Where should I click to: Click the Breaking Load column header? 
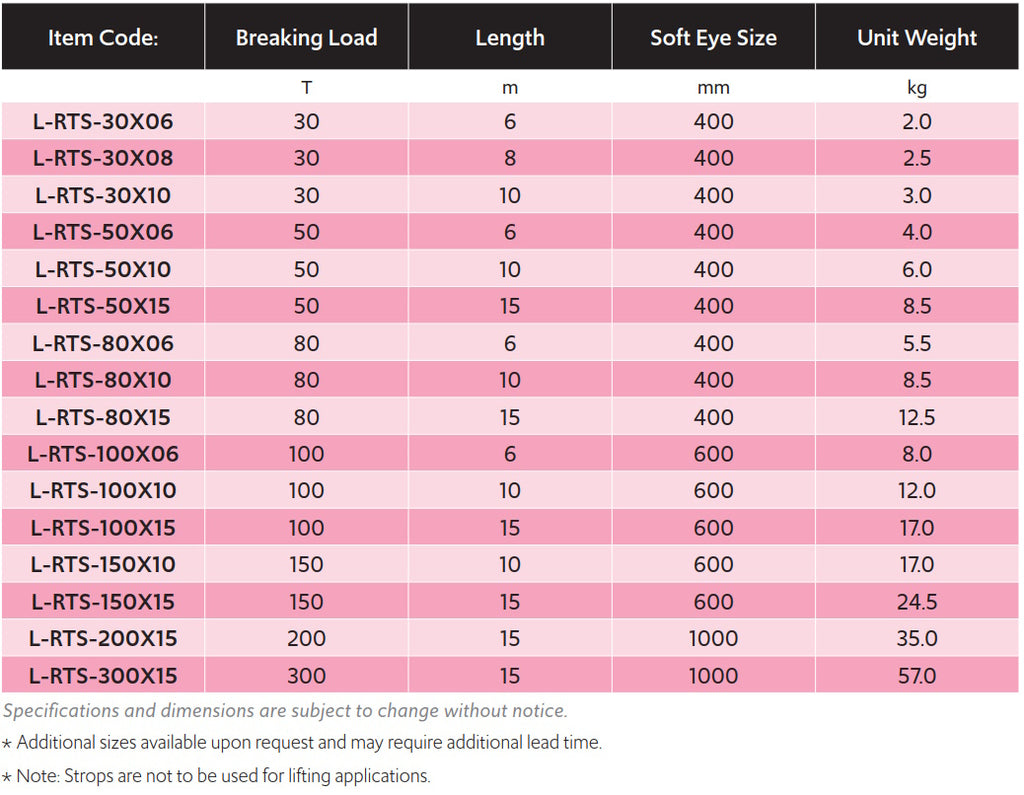tap(306, 38)
